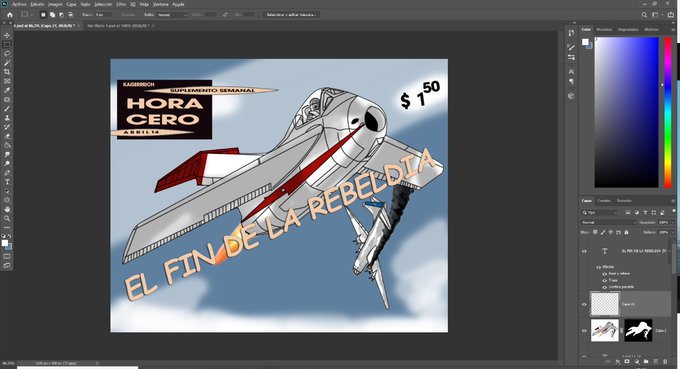Open the search icon at top right
Image resolution: width=680 pixels, height=369 pixels.
644,15
